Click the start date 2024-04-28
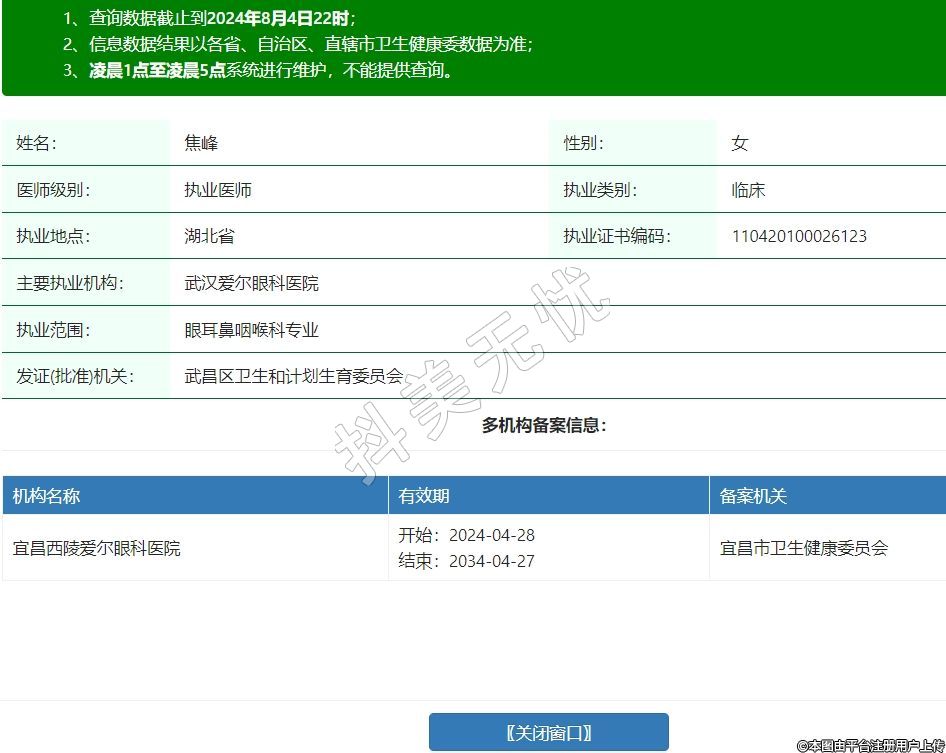The image size is (946, 753). click(x=491, y=535)
